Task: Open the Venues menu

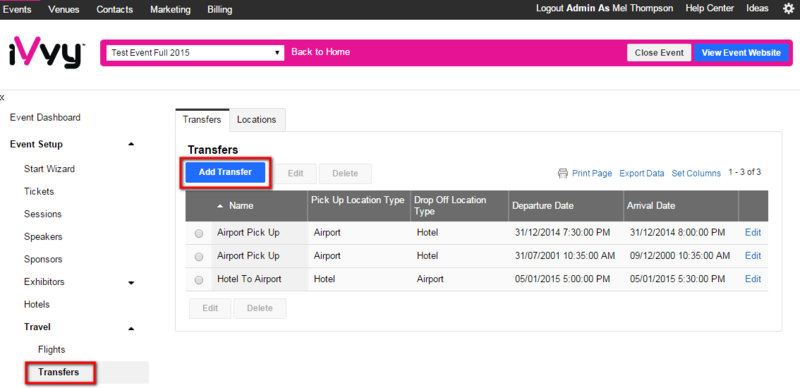Action: pyautogui.click(x=64, y=9)
